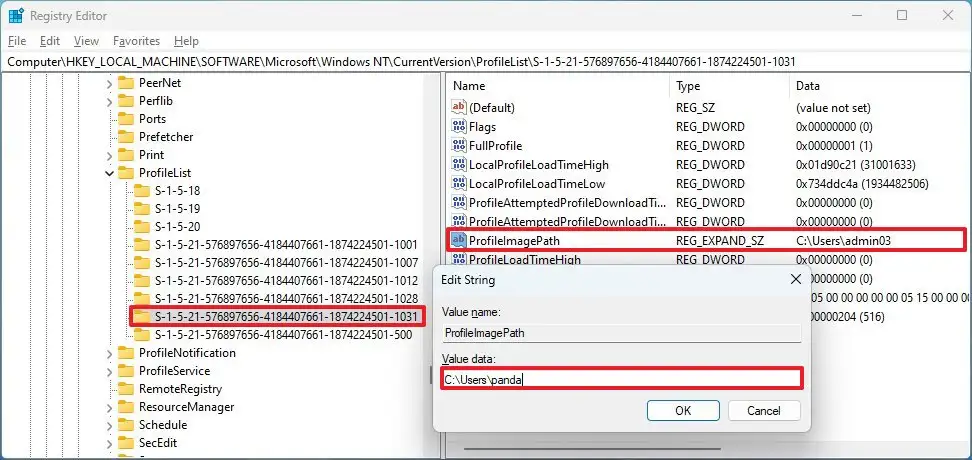Select the ProfileImagePath value name
Screen dimensions: 972x460
pos(515,241)
